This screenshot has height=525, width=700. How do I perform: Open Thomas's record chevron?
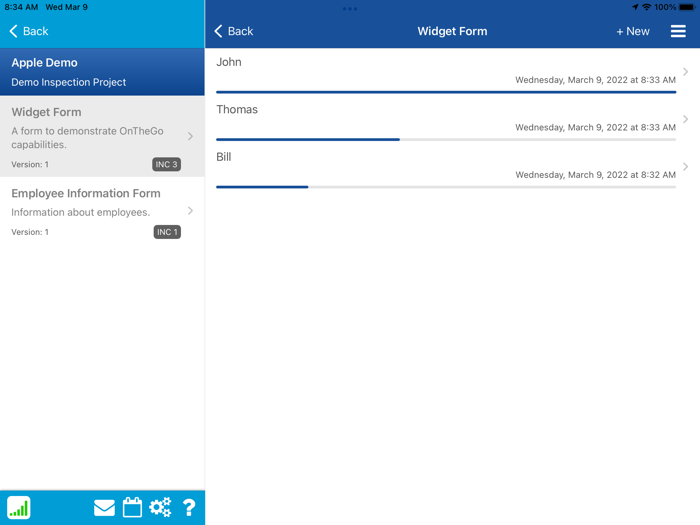pos(685,119)
